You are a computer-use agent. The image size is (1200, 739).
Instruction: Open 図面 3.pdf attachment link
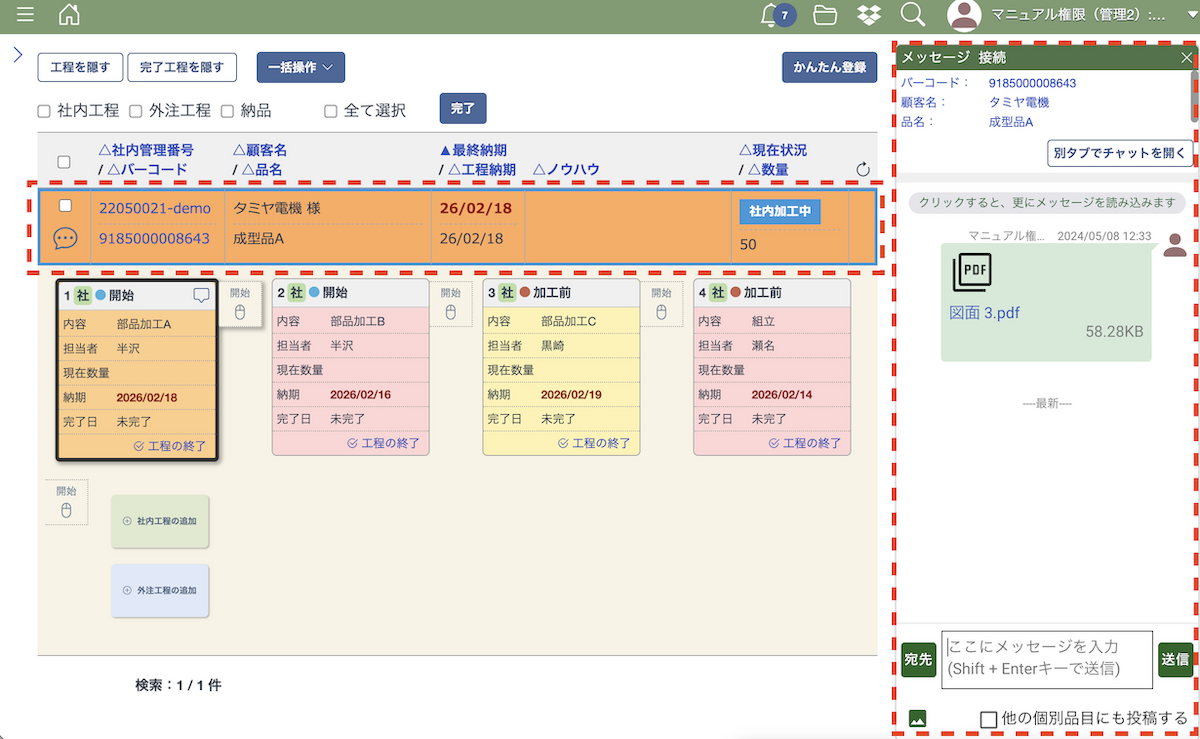tap(984, 313)
